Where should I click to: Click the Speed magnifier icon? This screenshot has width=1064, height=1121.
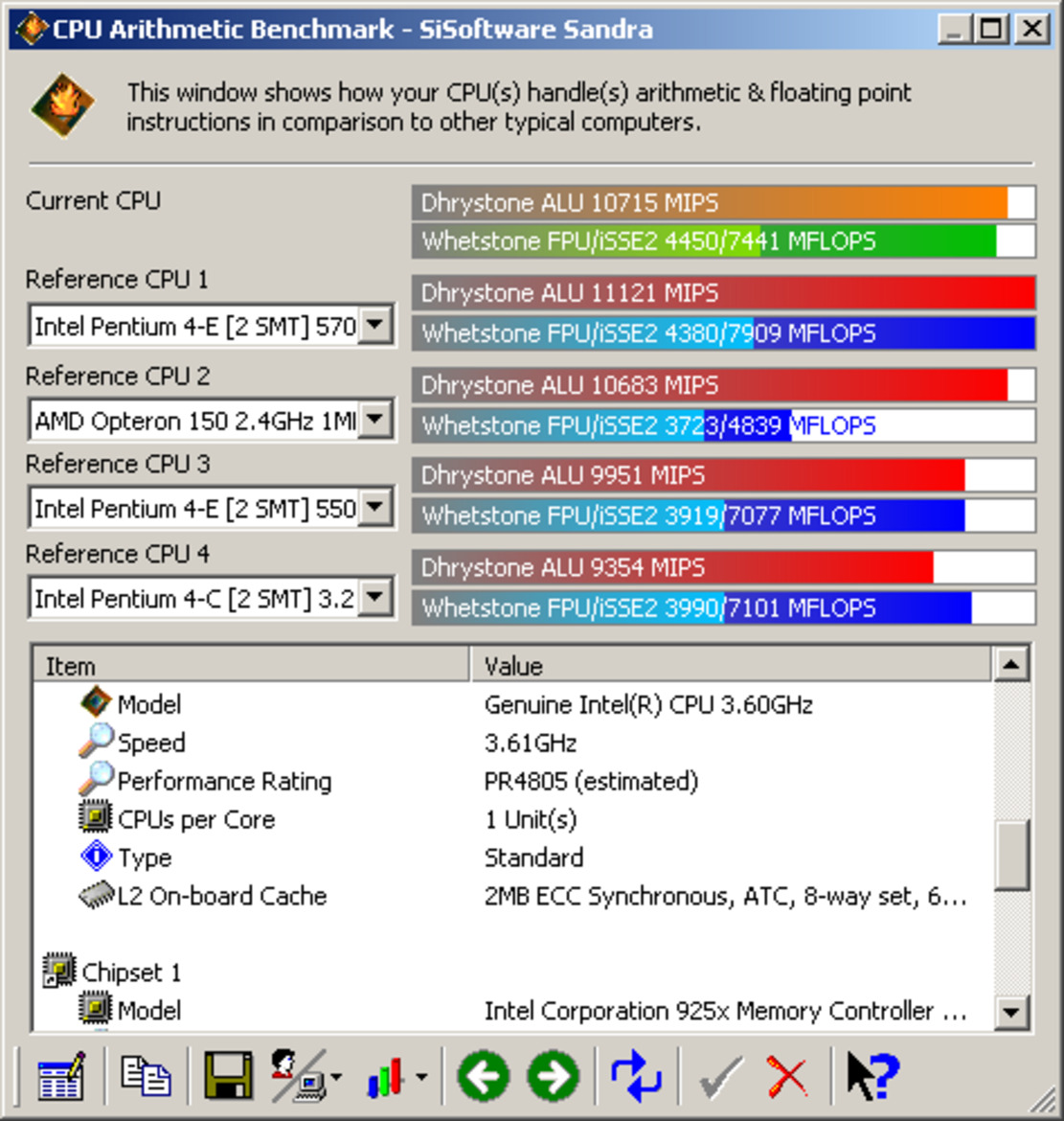click(96, 741)
